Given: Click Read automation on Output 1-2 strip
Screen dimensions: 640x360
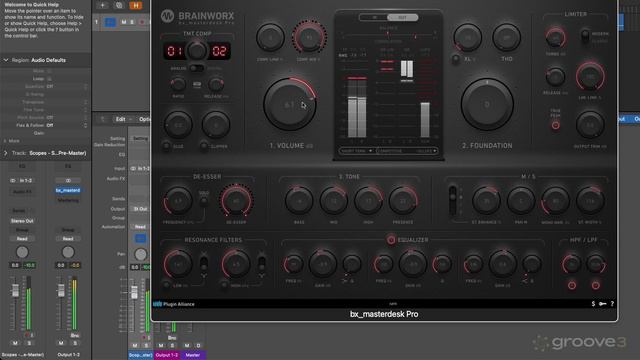Looking at the screenshot, I should (x=68, y=238).
